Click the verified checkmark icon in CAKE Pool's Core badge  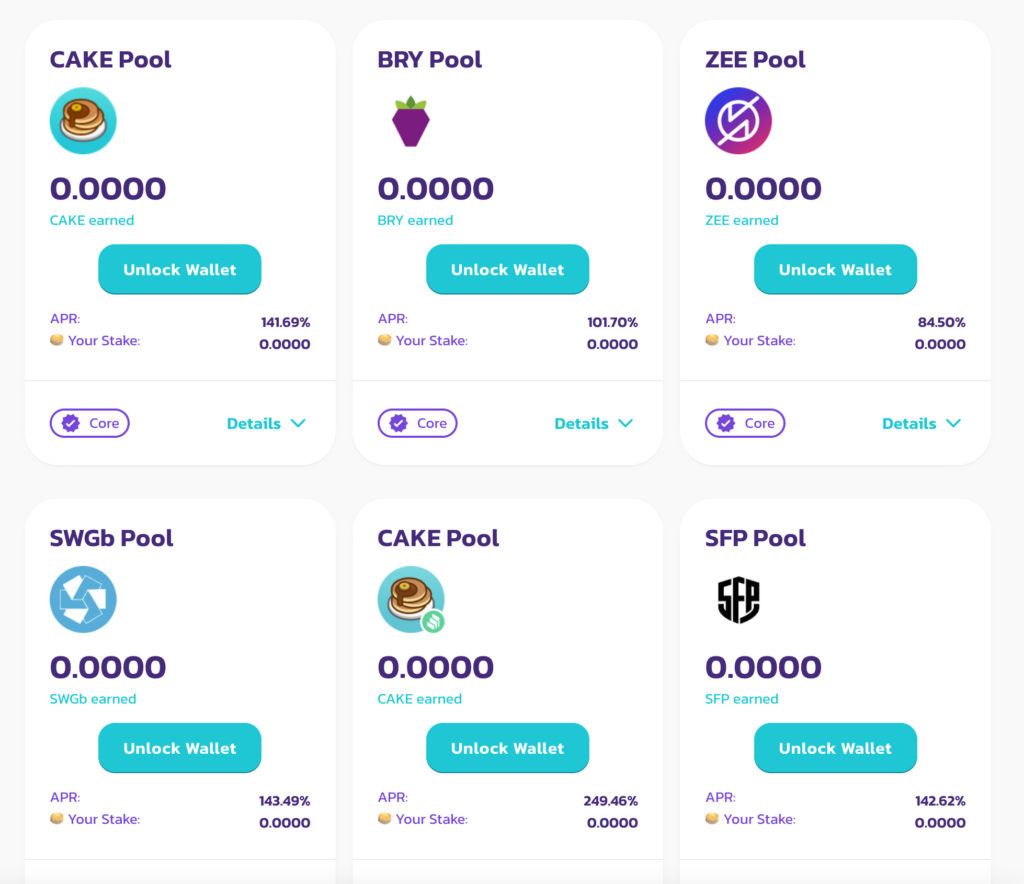[71, 423]
